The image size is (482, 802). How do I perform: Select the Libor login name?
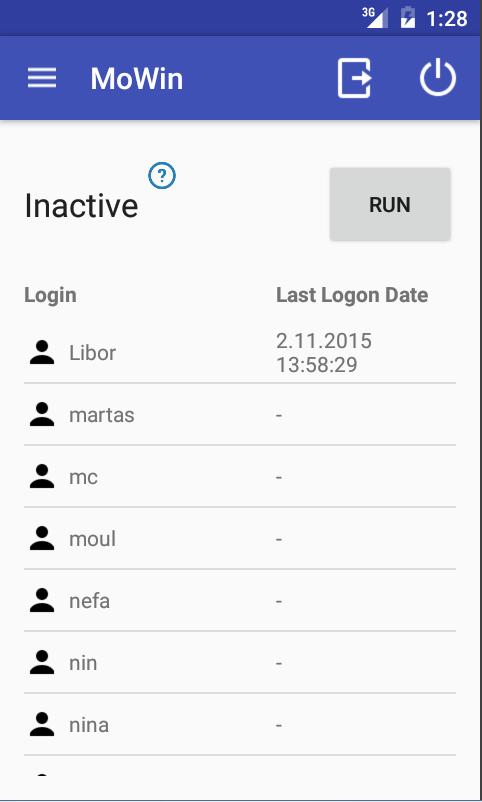point(93,353)
